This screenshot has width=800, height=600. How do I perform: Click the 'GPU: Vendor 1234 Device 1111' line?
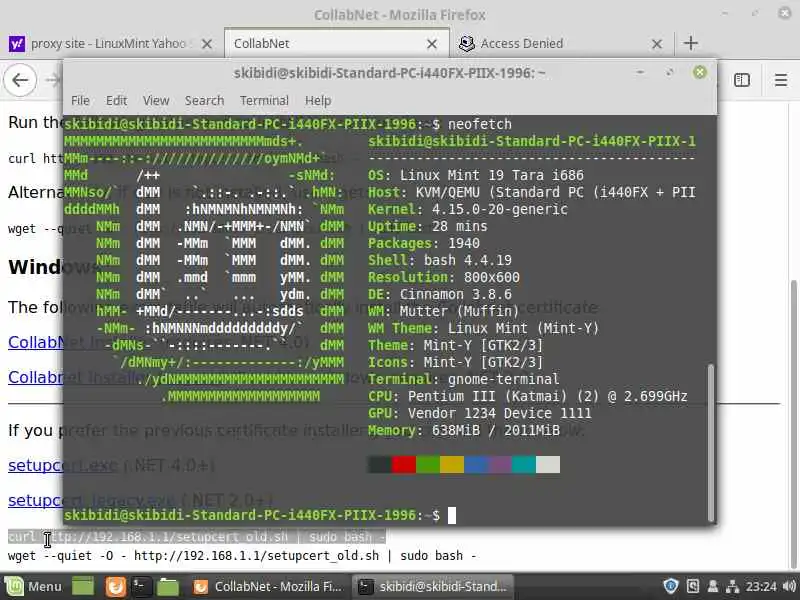tap(480, 413)
